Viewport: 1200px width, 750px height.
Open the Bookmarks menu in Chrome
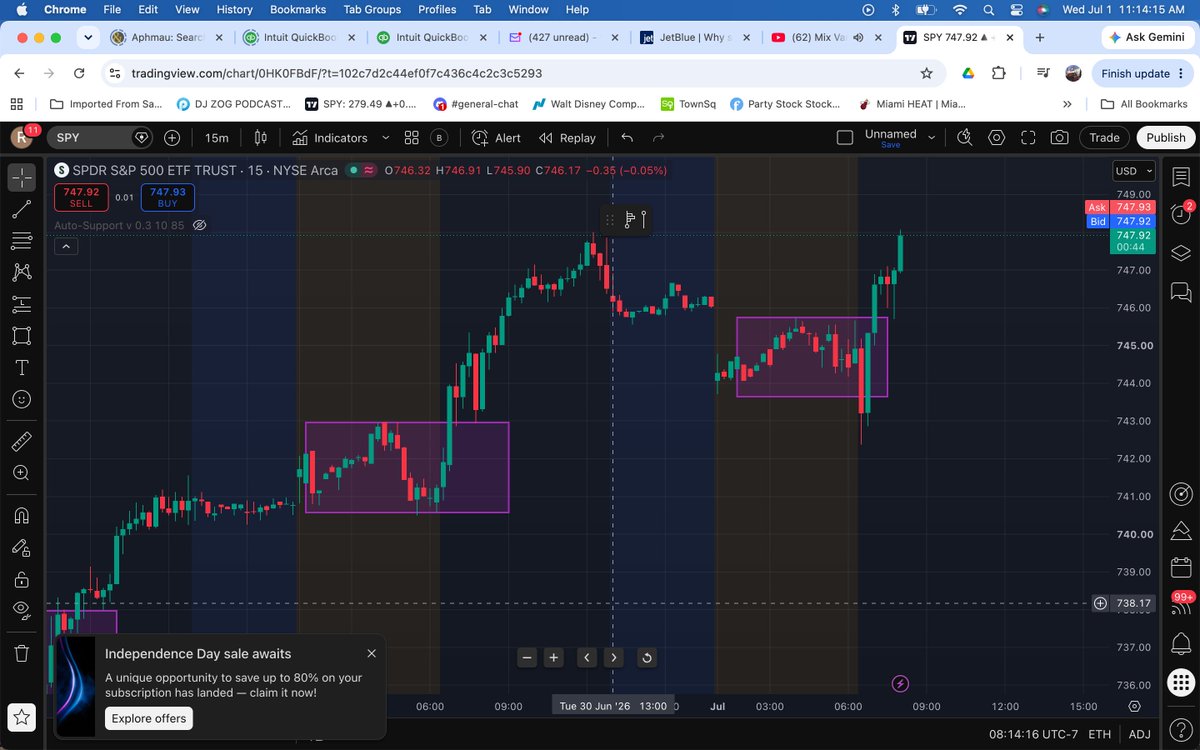(298, 9)
